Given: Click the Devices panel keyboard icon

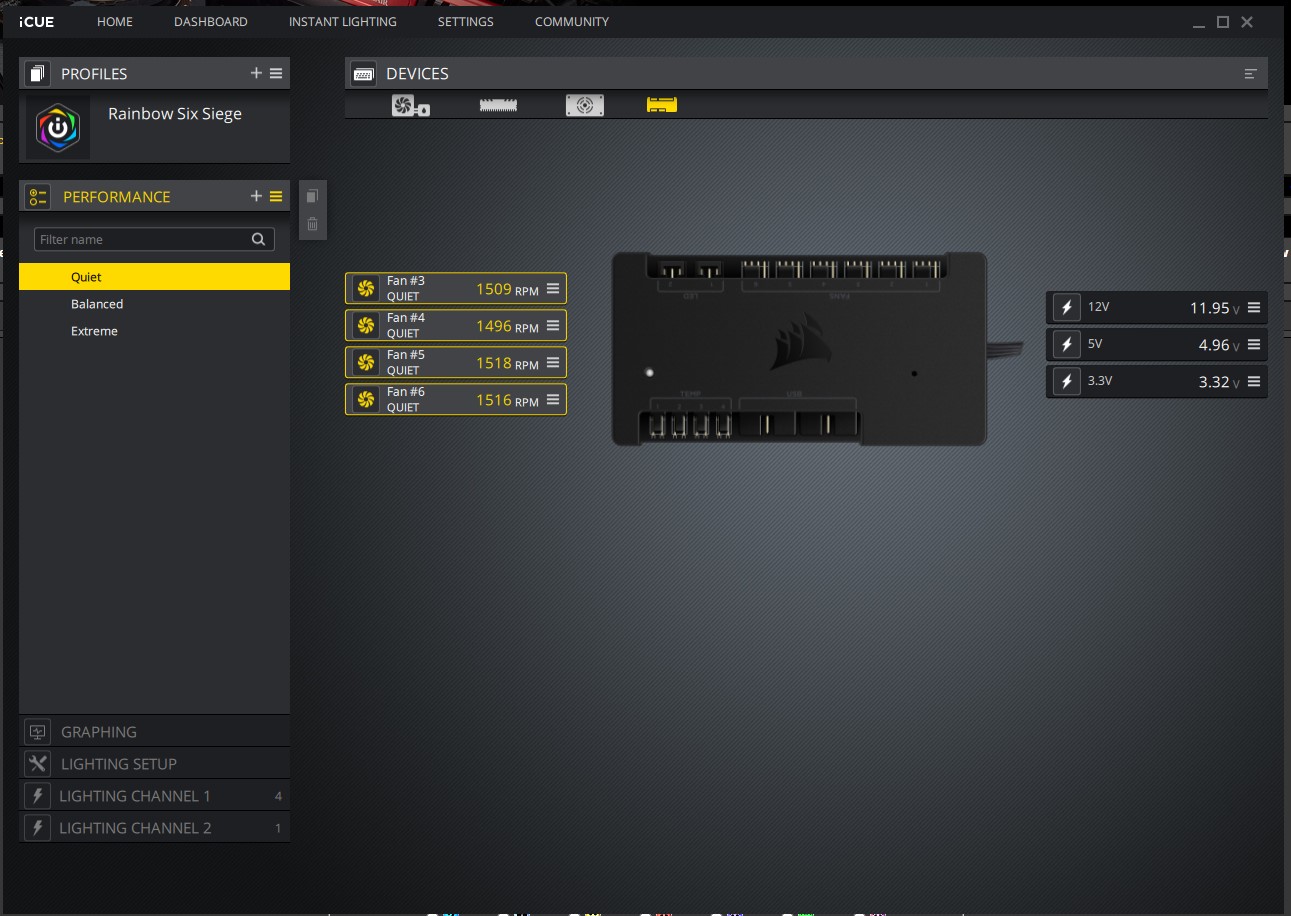Looking at the screenshot, I should tap(364, 74).
